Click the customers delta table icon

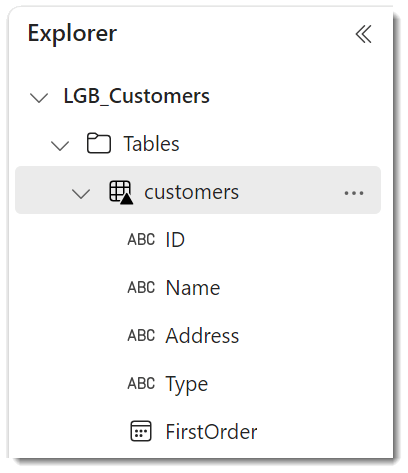121,192
